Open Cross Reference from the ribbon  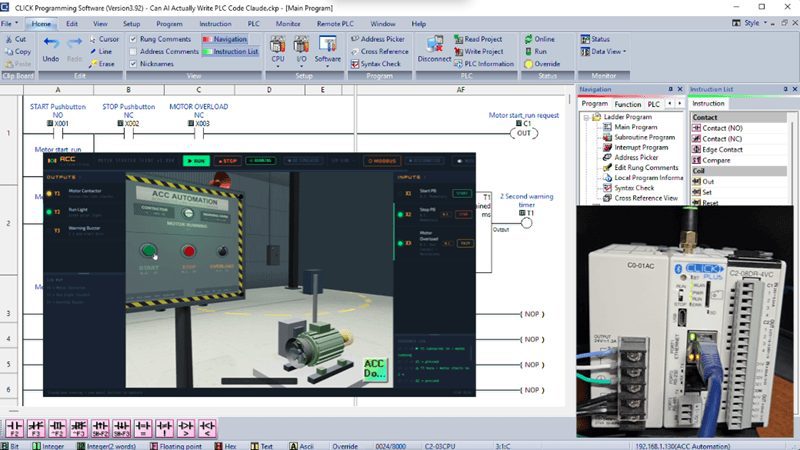click(x=380, y=52)
